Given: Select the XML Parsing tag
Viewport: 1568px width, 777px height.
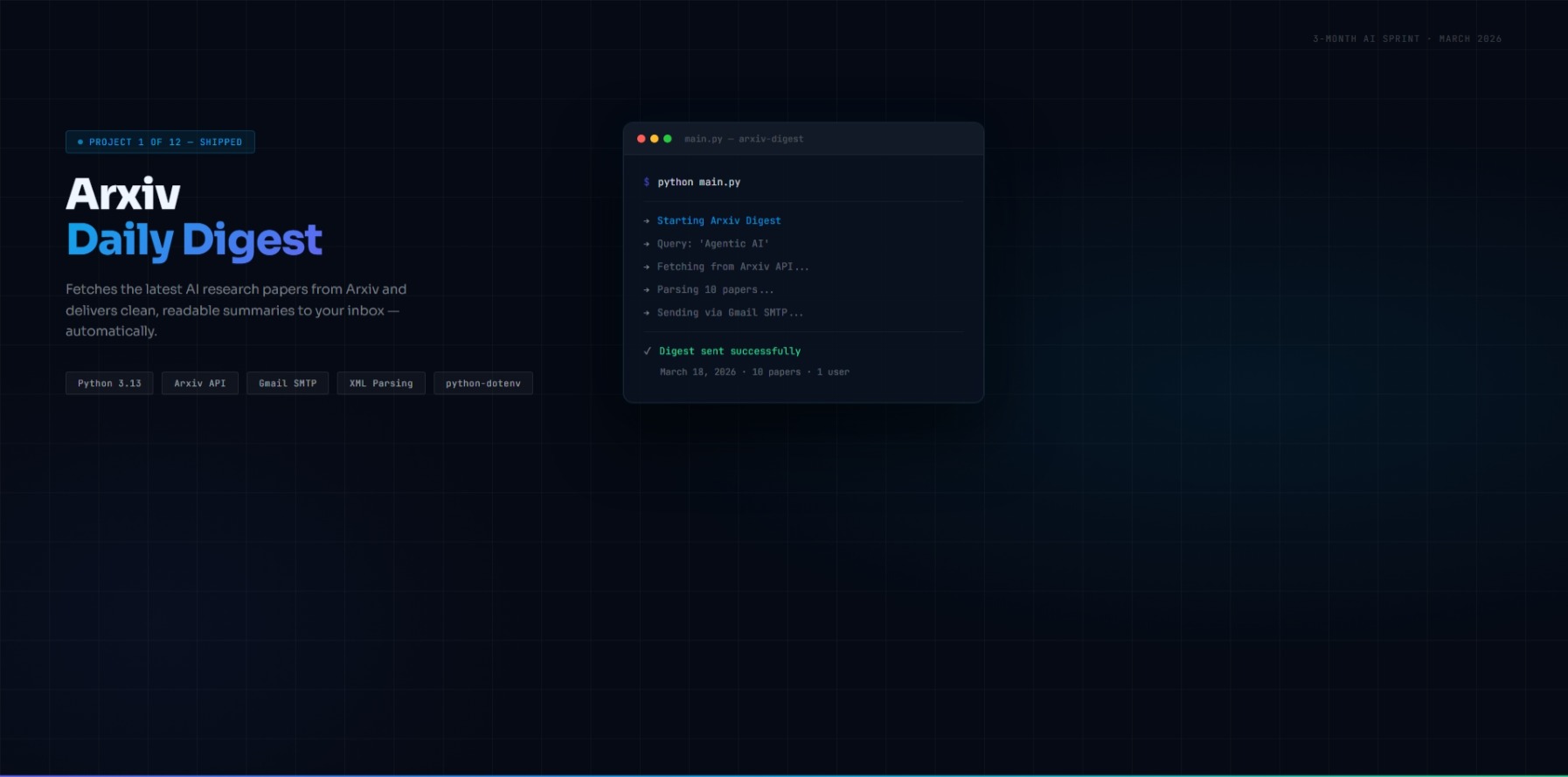Looking at the screenshot, I should [x=381, y=383].
